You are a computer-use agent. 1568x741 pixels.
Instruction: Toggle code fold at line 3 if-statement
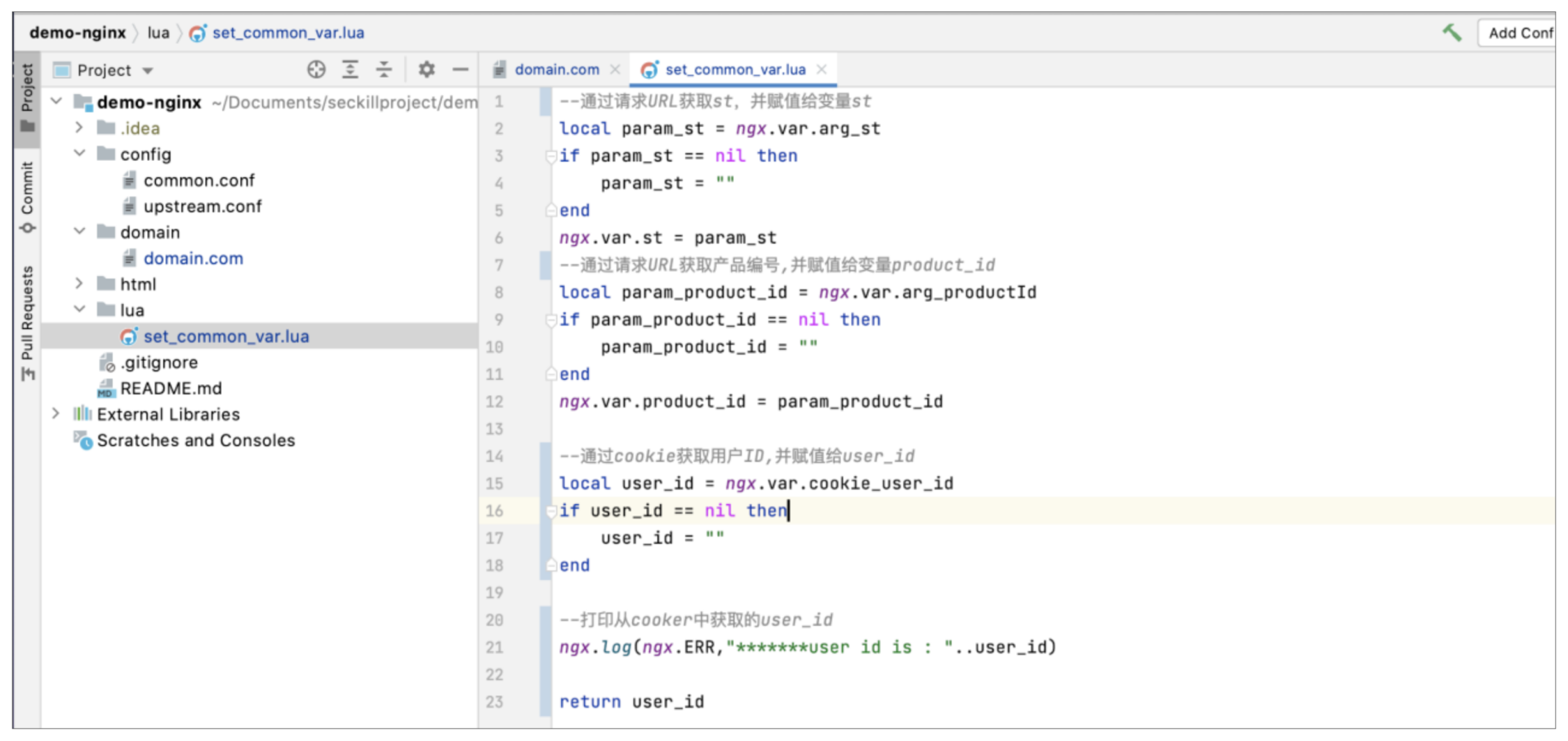click(550, 156)
